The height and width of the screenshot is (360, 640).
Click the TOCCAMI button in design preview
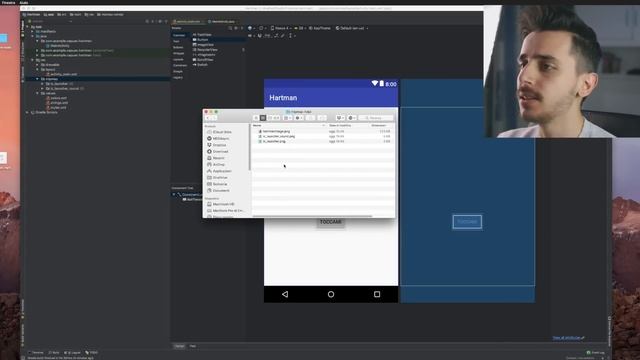point(331,222)
